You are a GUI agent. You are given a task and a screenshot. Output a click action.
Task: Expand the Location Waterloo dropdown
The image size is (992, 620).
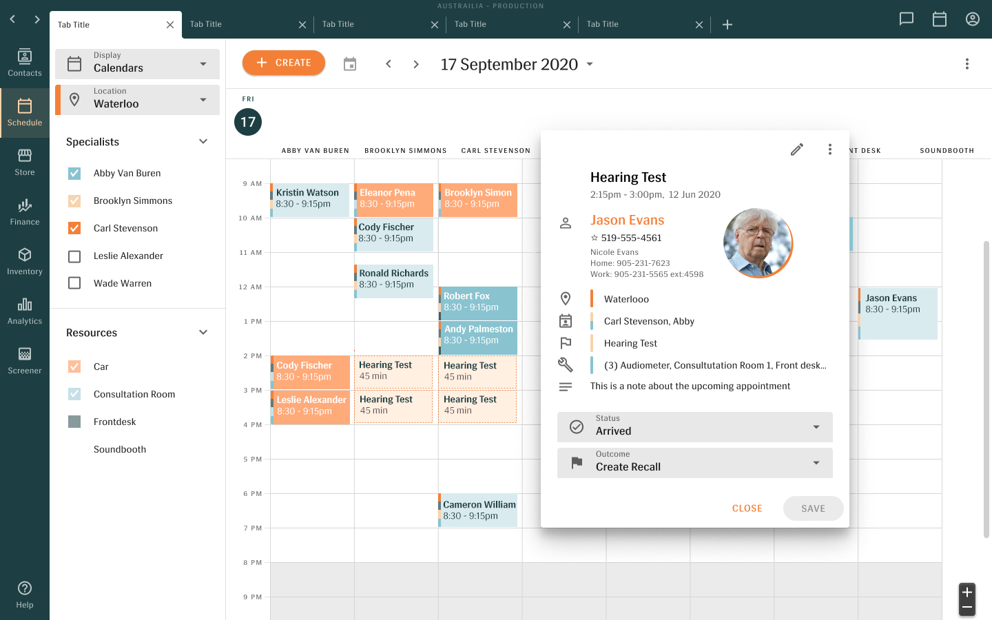pos(138,99)
